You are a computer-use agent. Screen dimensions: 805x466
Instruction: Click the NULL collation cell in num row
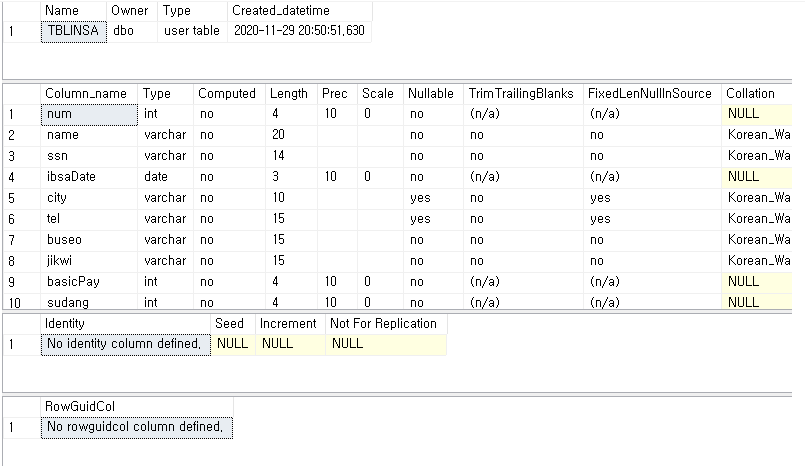[757, 114]
